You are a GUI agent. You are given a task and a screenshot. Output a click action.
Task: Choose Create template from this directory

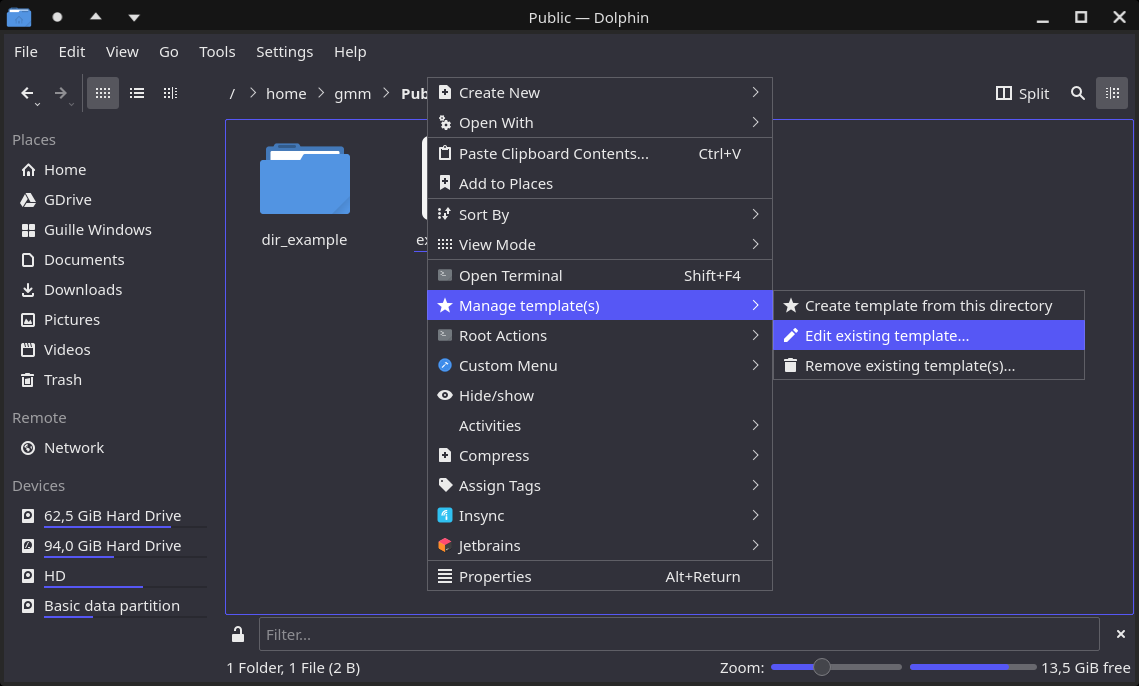[x=928, y=306]
